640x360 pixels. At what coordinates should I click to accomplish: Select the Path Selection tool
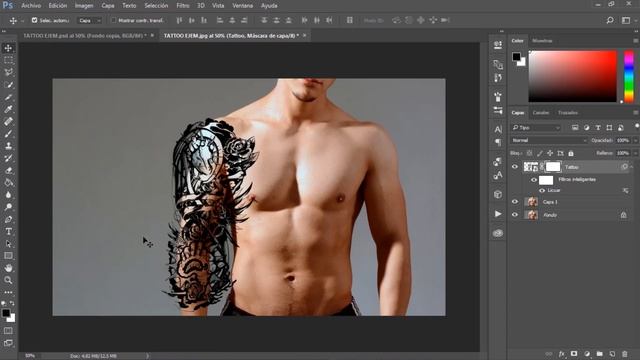(x=8, y=244)
